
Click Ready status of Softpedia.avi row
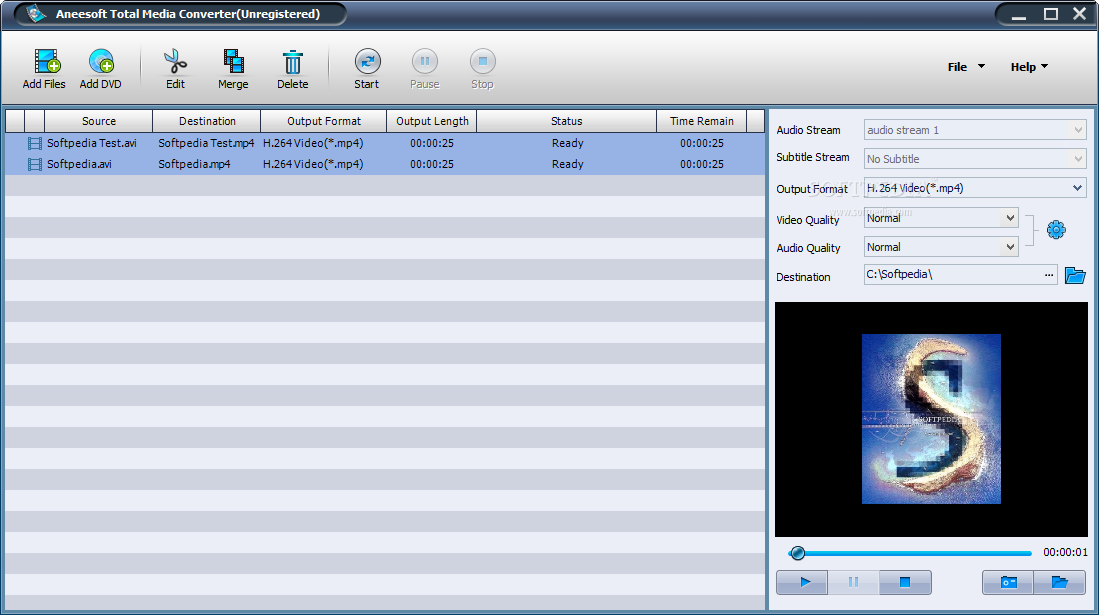pyautogui.click(x=567, y=164)
